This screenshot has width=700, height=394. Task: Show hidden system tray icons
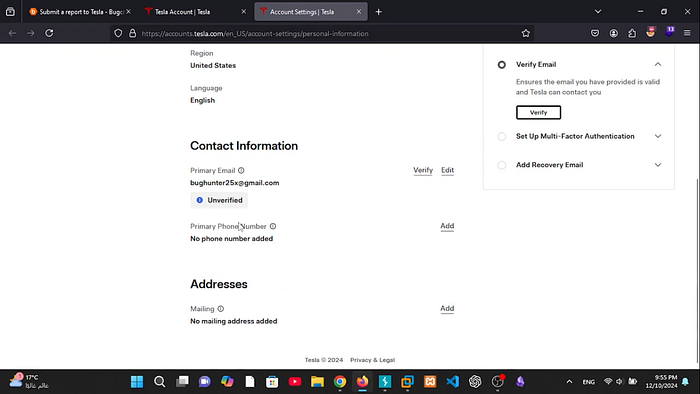569,382
